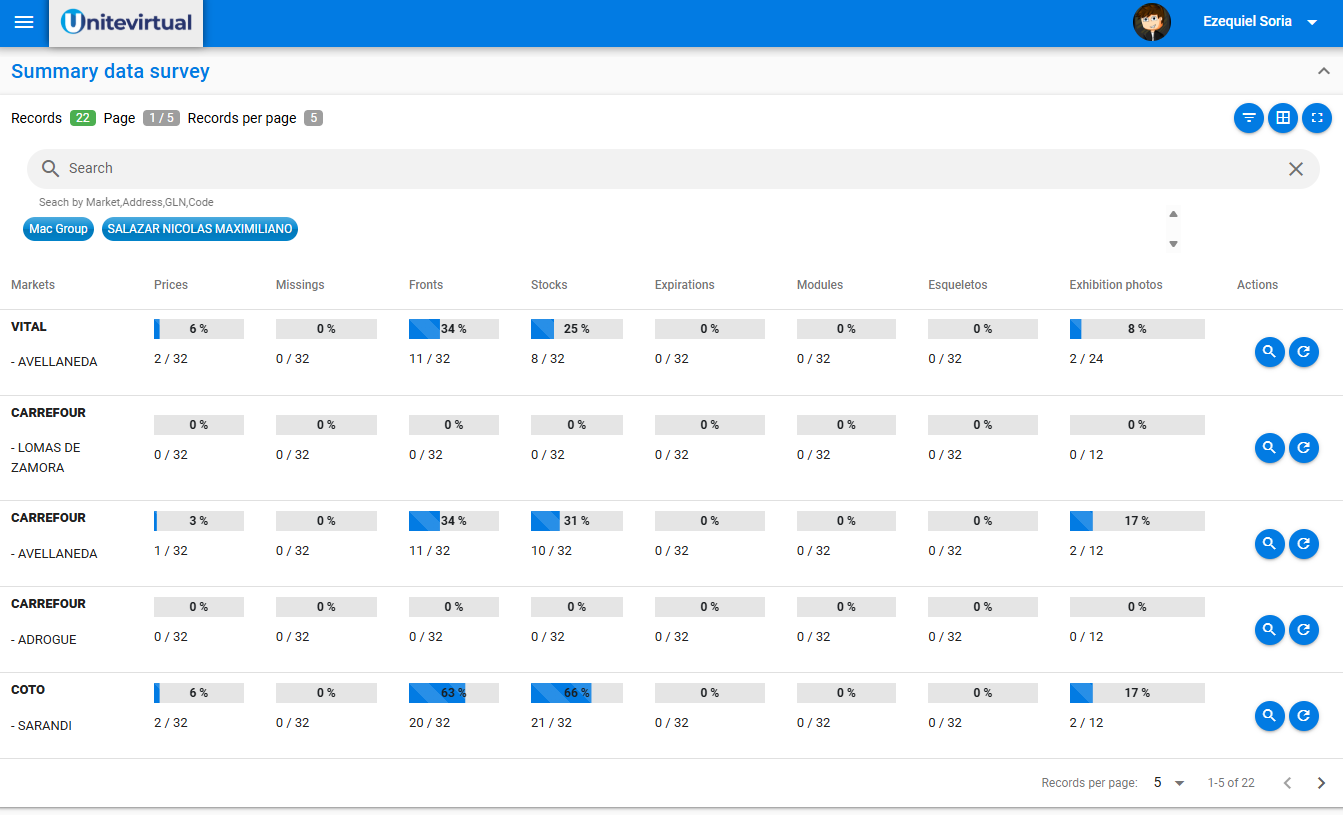1343x815 pixels.
Task: Go to next page of records
Action: (1320, 783)
